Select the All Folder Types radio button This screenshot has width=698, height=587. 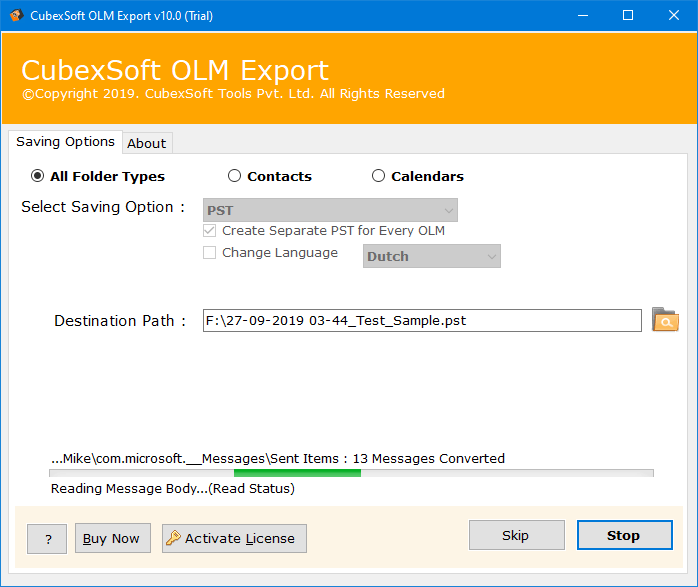tap(38, 176)
